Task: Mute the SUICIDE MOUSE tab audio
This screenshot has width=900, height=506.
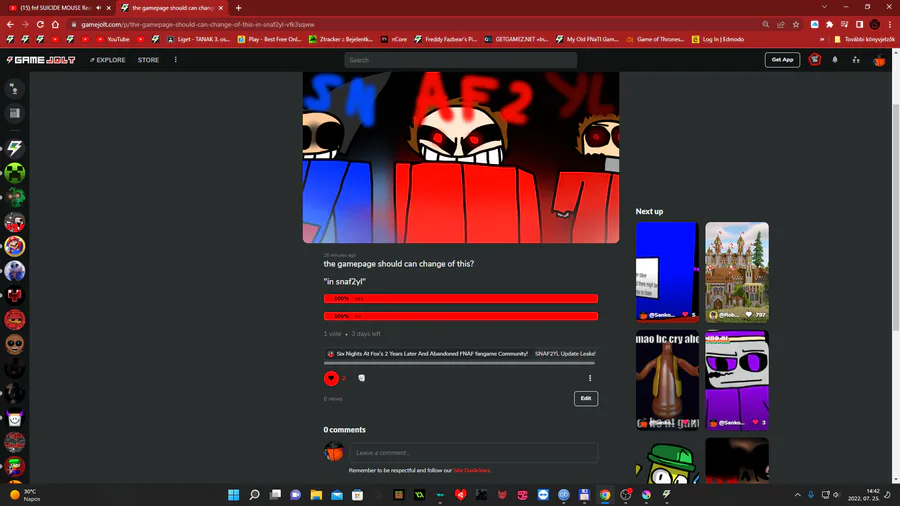Action: point(99,8)
